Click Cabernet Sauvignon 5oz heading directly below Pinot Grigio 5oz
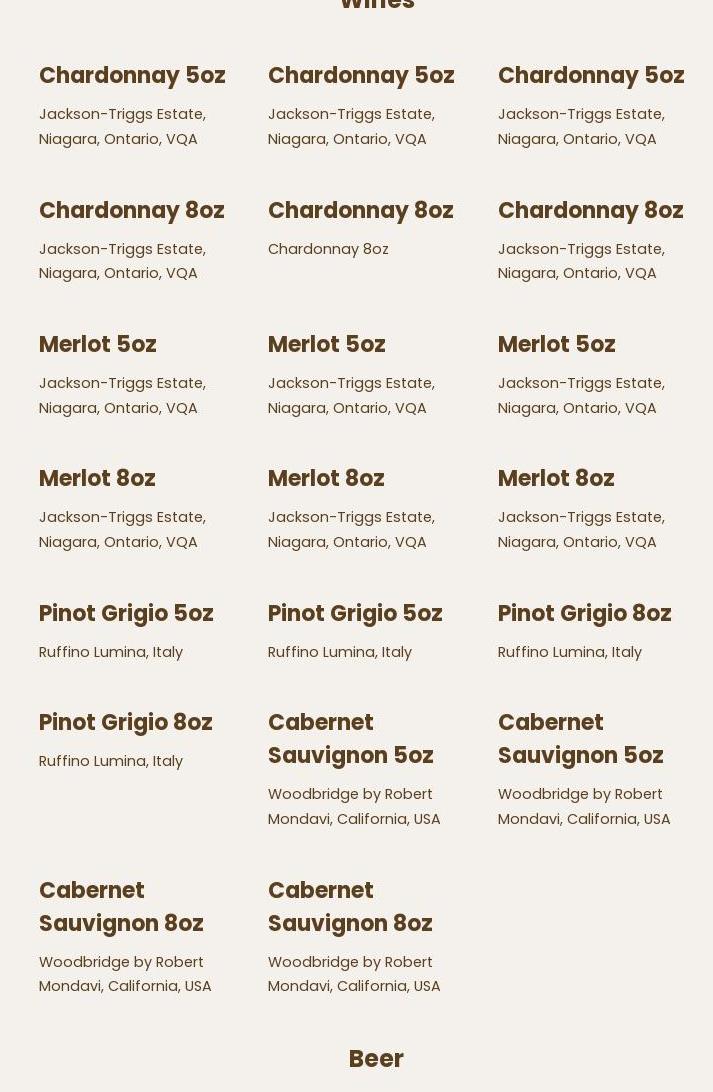Image resolution: width=713 pixels, height=1092 pixels. point(350,738)
